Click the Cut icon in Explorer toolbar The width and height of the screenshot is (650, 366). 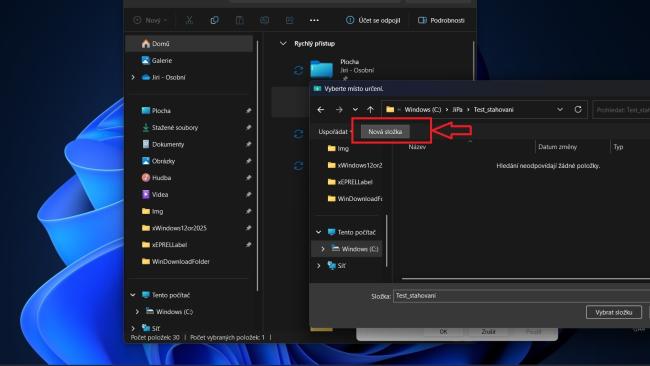coord(189,20)
